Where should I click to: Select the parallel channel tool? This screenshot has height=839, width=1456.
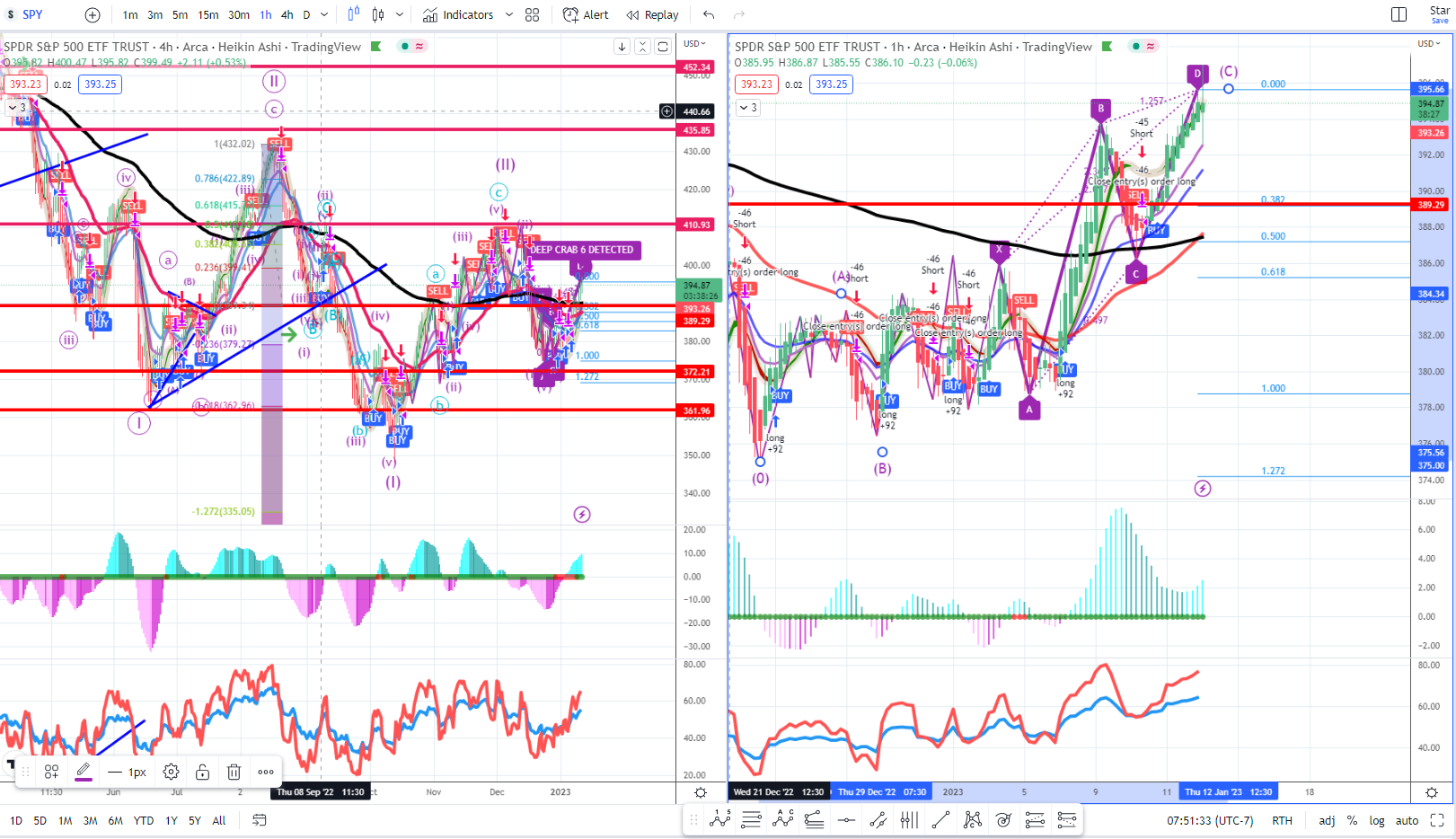878,819
